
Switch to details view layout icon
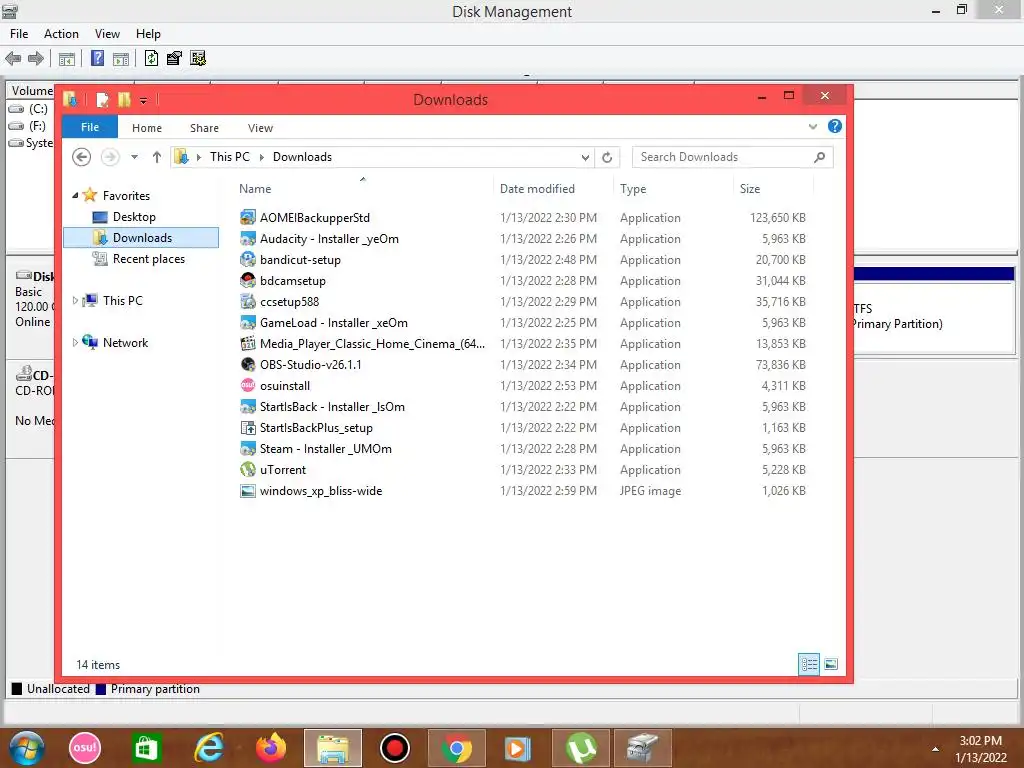coord(808,664)
